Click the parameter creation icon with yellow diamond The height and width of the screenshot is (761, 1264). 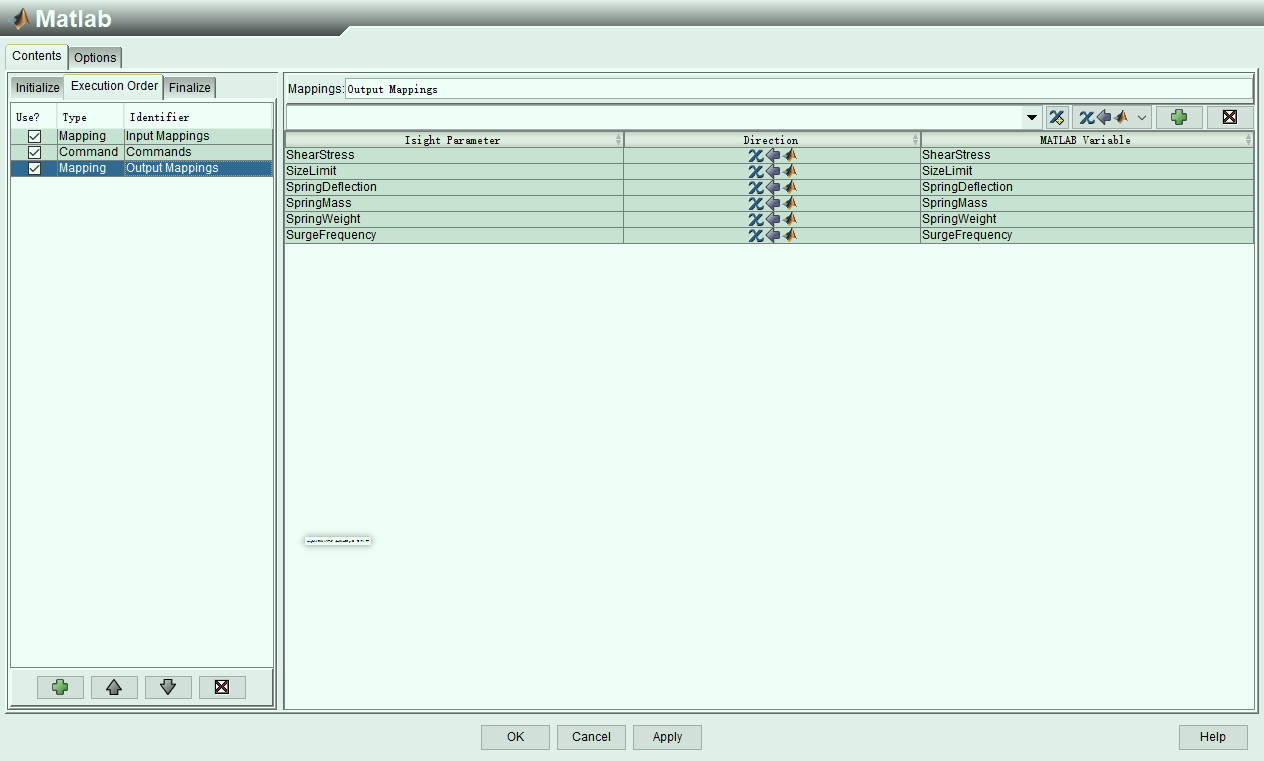click(x=1057, y=117)
